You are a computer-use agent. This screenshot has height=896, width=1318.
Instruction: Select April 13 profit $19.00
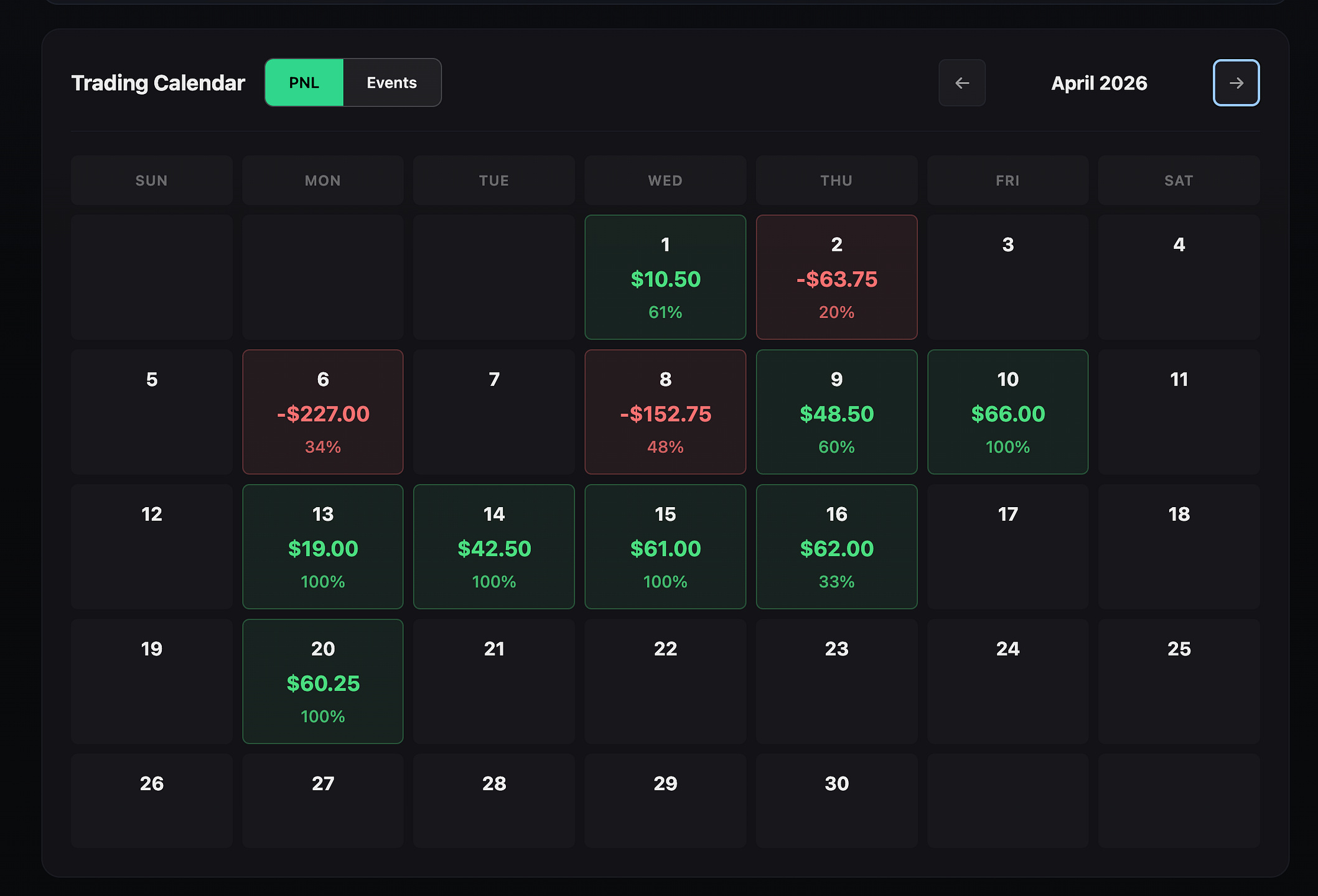323,547
